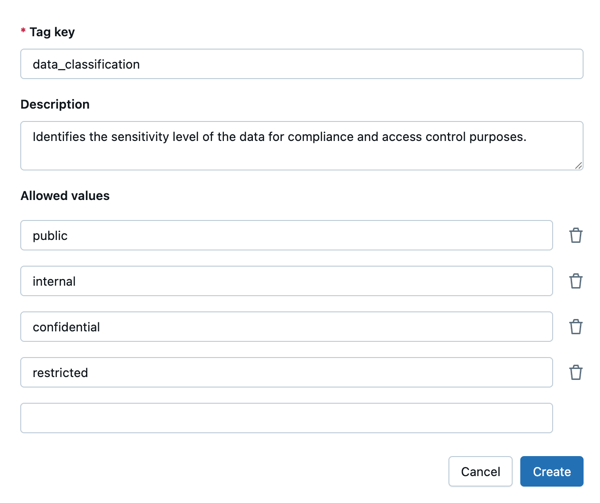The width and height of the screenshot is (600, 503).
Task: Remove the 'internal' value with trash icon
Action: 576,281
